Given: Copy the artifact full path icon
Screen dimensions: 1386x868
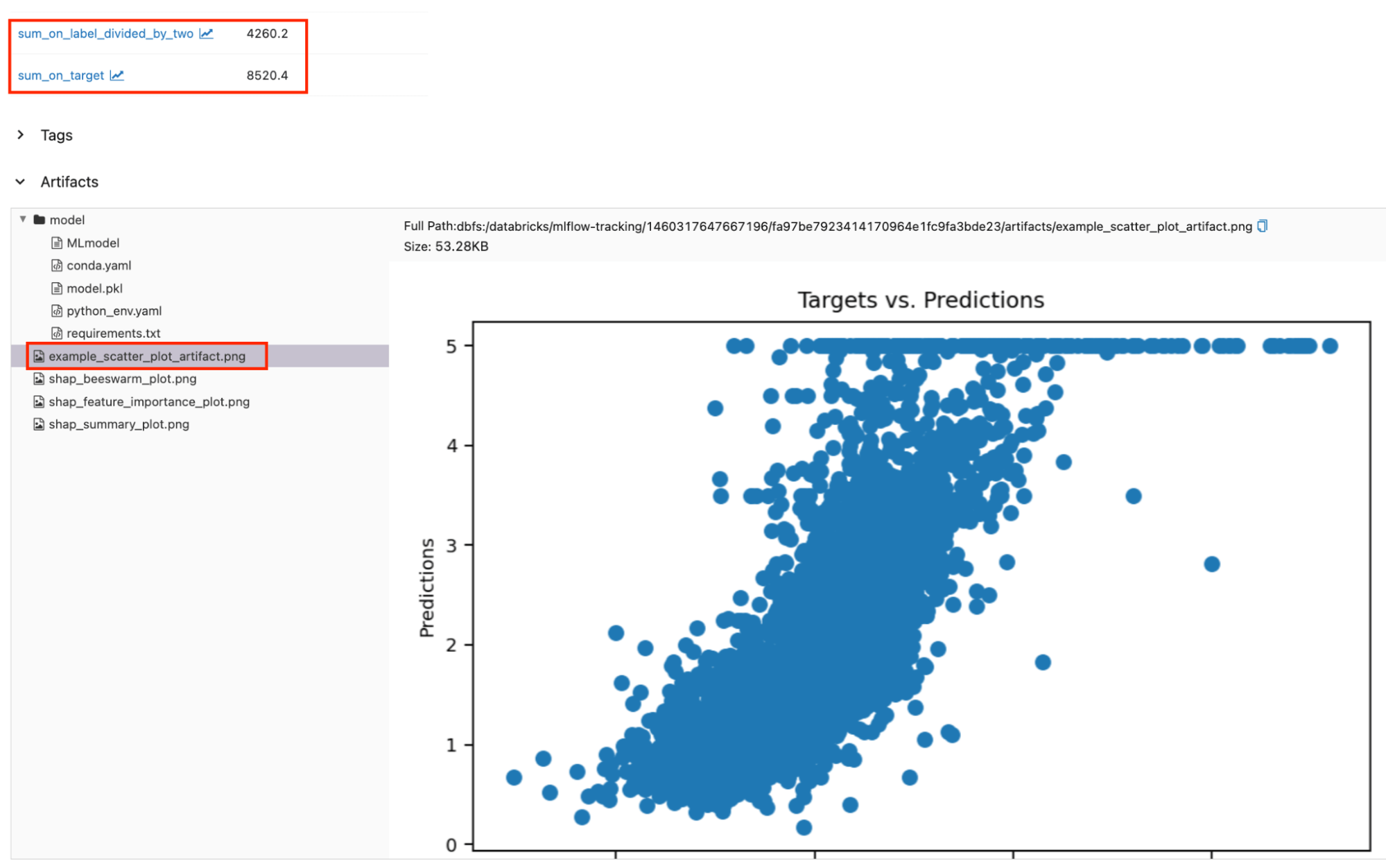Looking at the screenshot, I should click(1263, 226).
